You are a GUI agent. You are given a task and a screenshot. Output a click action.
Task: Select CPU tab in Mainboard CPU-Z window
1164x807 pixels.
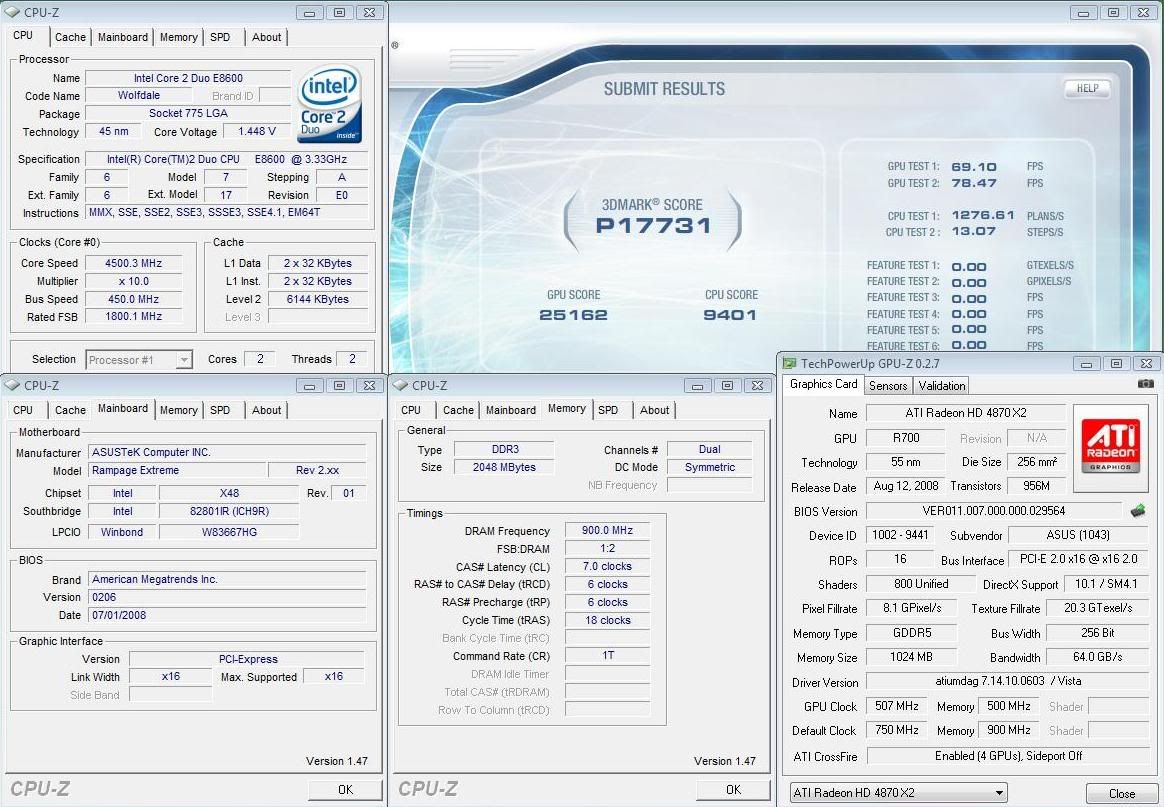point(23,410)
